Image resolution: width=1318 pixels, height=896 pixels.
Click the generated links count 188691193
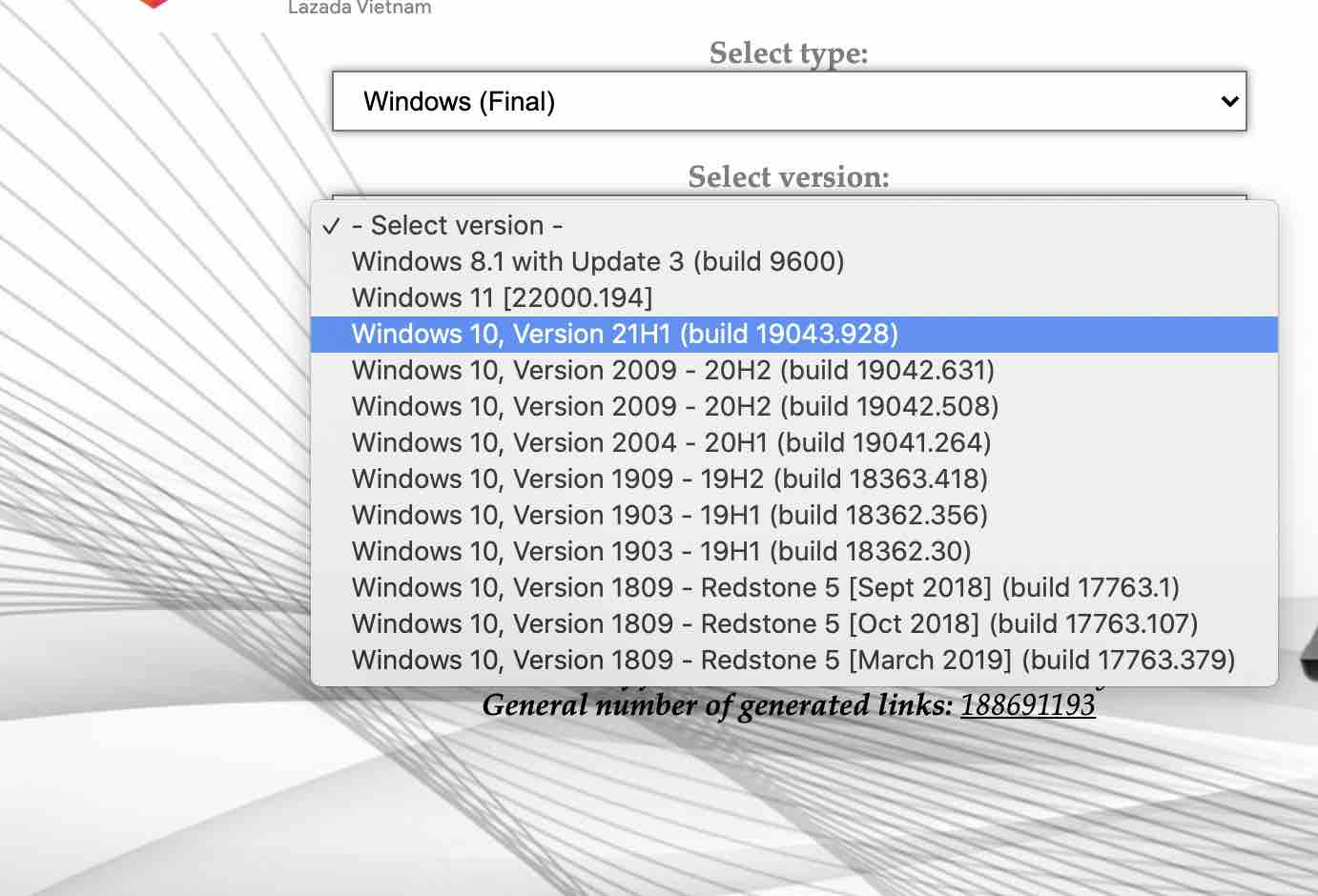coord(1027,705)
